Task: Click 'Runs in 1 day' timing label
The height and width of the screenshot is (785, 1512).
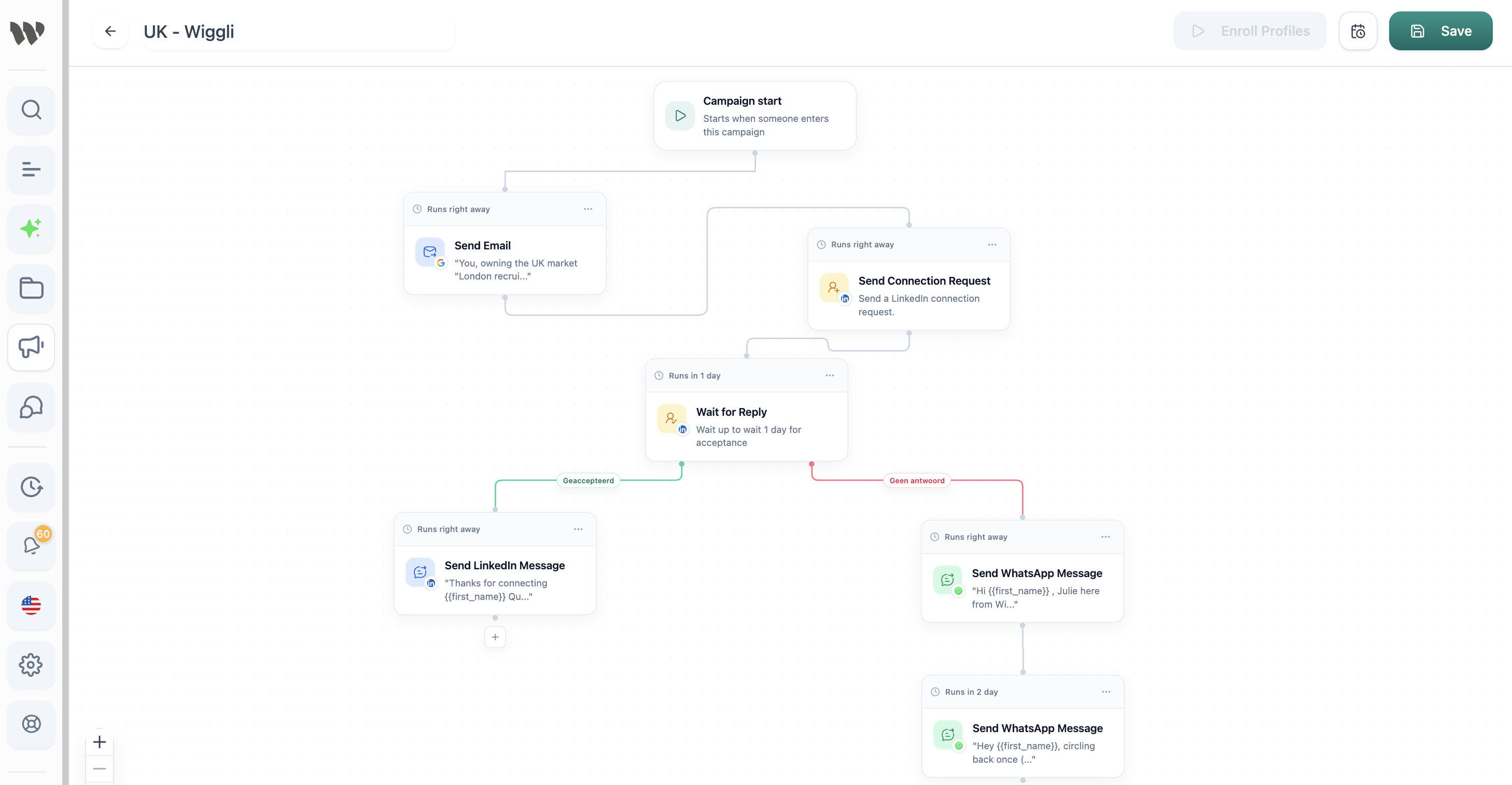Action: click(x=694, y=375)
